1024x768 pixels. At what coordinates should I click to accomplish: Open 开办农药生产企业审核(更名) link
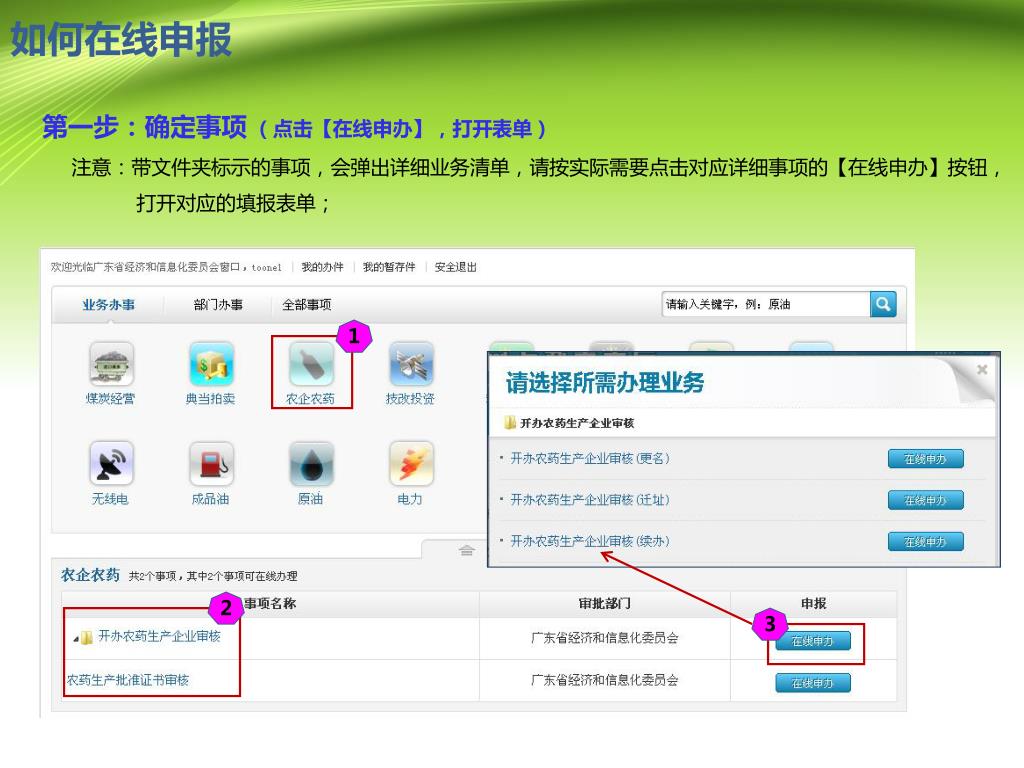[590, 458]
